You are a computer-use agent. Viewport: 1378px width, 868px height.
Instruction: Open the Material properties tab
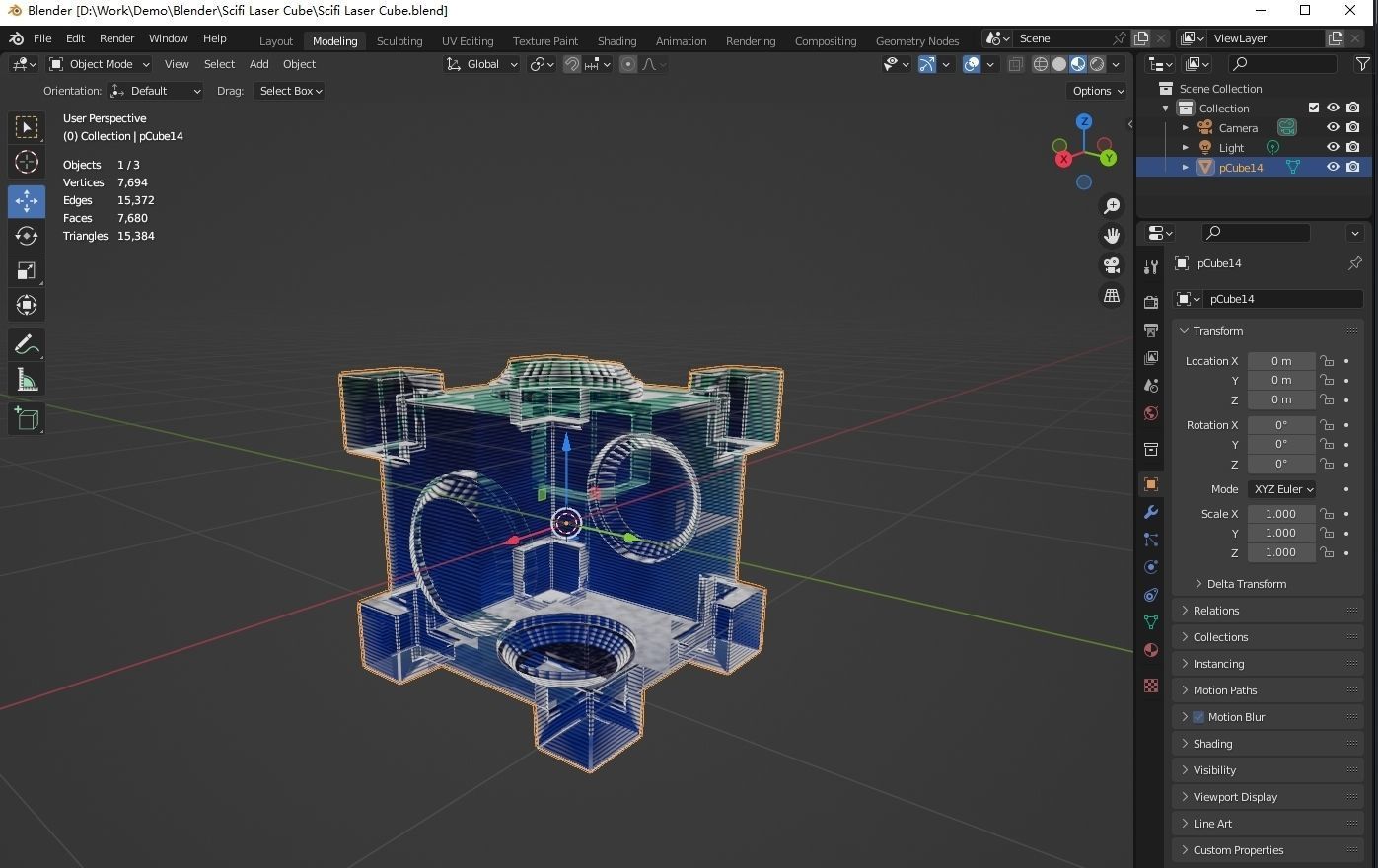pyautogui.click(x=1151, y=650)
